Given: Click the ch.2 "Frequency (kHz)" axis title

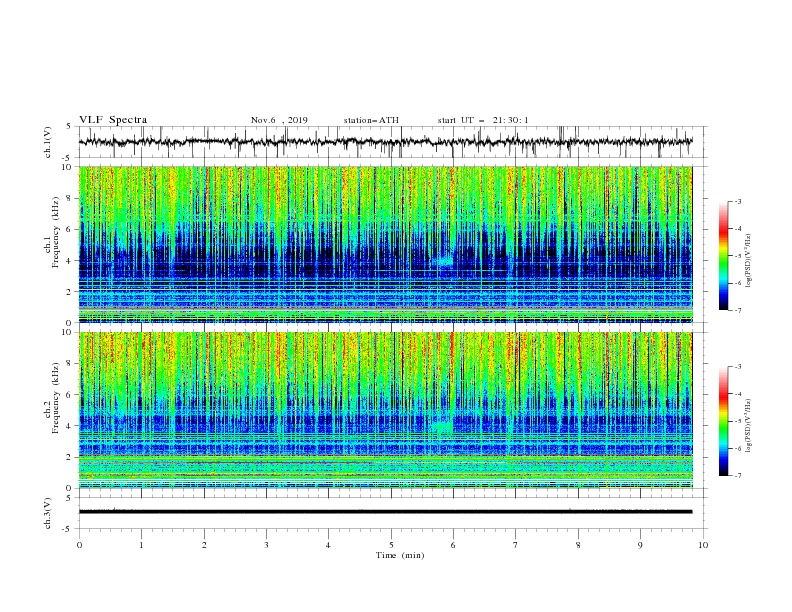Looking at the screenshot, I should pos(56,398).
